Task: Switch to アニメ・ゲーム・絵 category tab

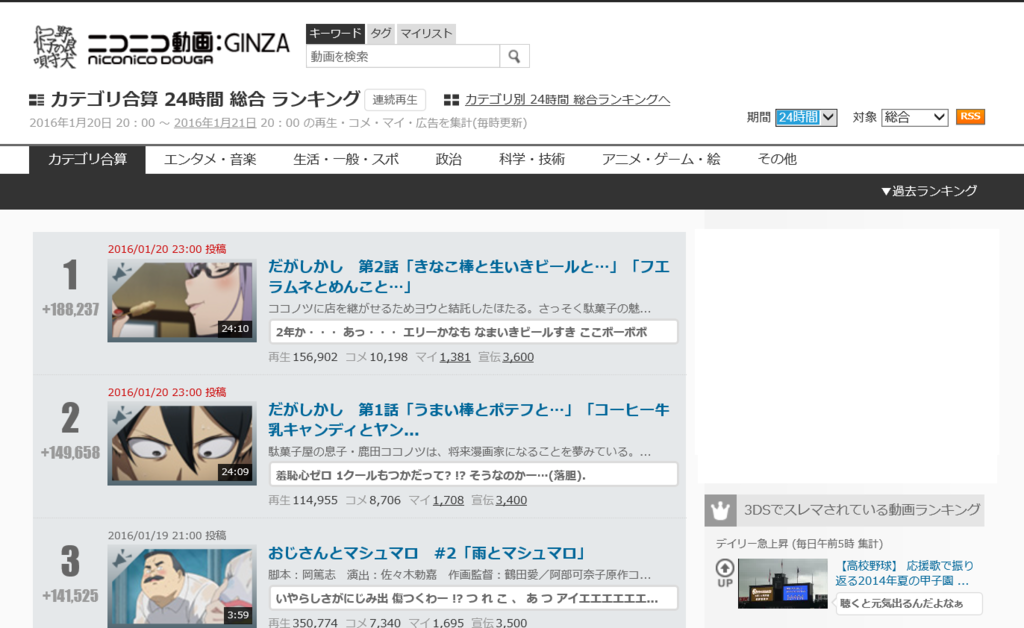Action: 661,159
